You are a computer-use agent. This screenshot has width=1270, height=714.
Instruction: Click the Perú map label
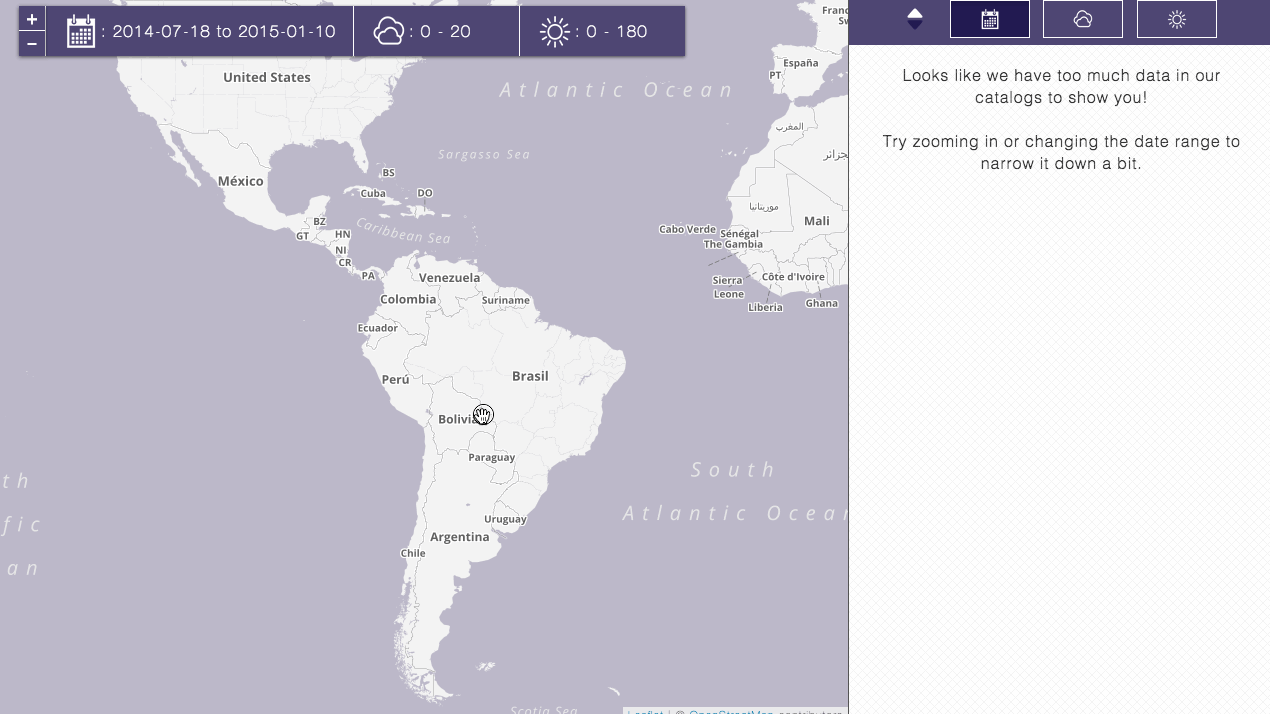(x=396, y=379)
